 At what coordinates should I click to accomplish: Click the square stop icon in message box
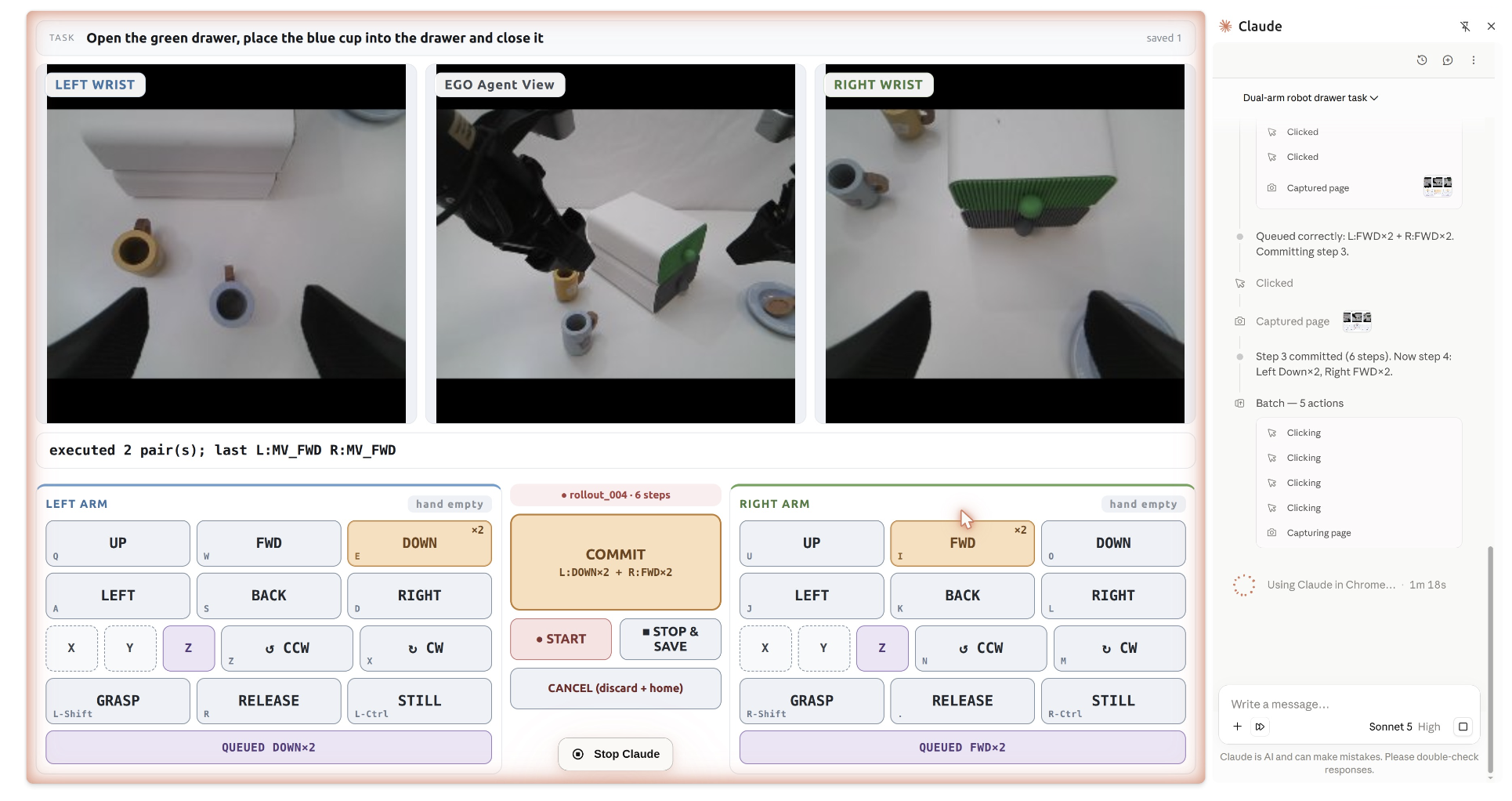pyautogui.click(x=1463, y=727)
